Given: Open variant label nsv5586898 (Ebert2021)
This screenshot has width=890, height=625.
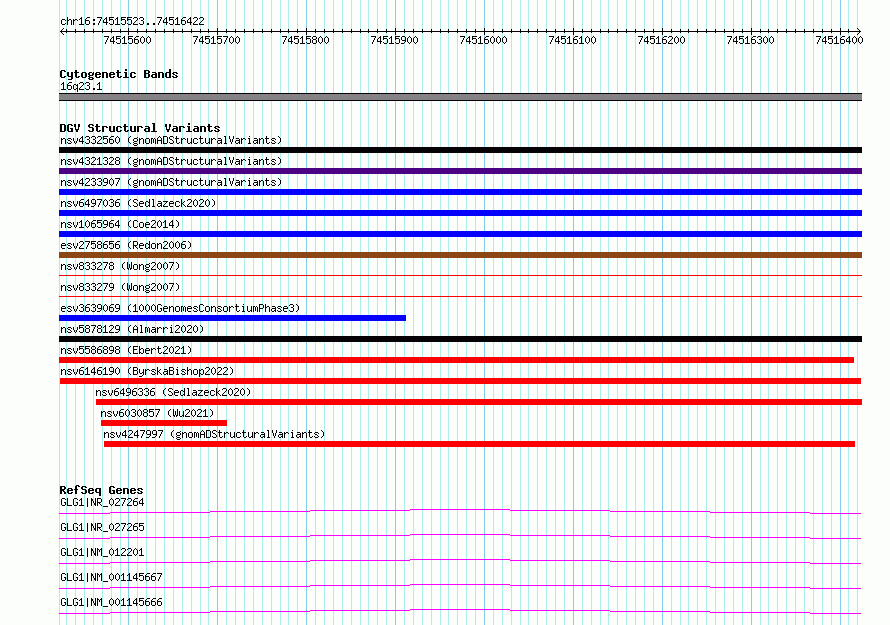Looking at the screenshot, I should (126, 350).
